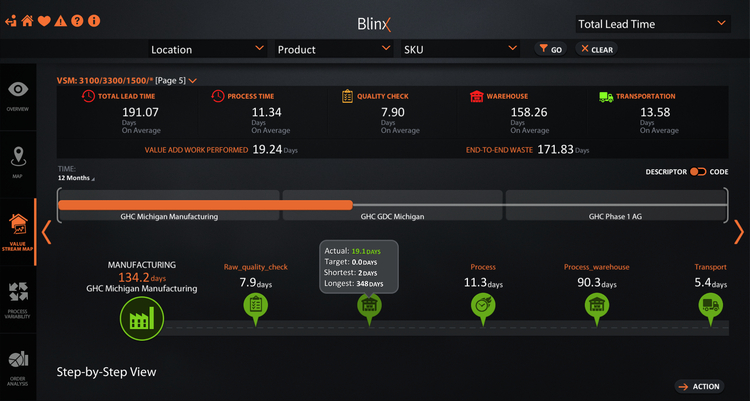Click the 134.2 days manufacturing value

point(142,278)
